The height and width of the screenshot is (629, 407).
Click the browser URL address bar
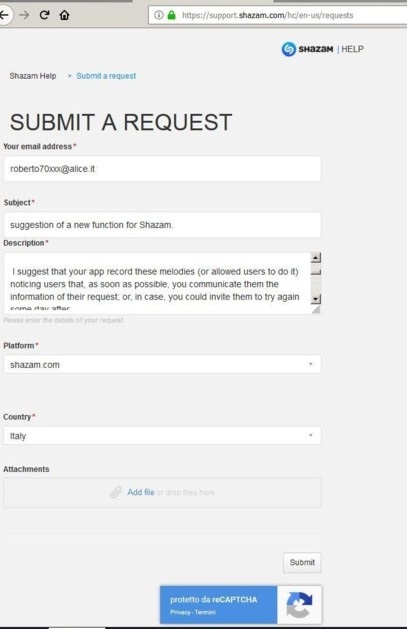tap(277, 15)
